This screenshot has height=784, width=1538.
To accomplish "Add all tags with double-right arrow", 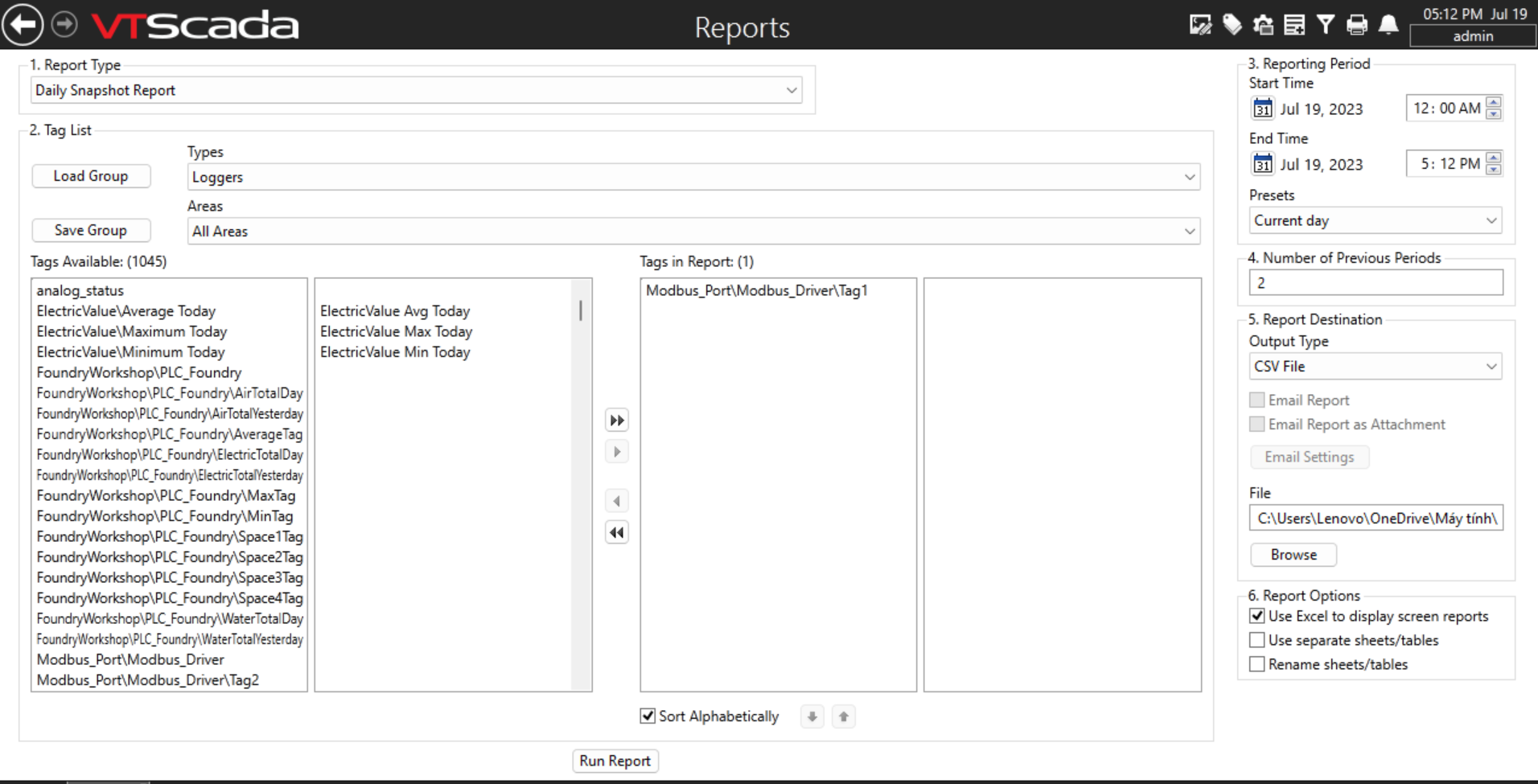I will click(617, 421).
